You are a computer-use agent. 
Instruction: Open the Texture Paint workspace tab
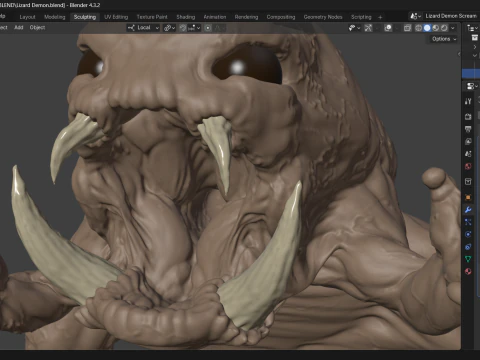pos(152,17)
